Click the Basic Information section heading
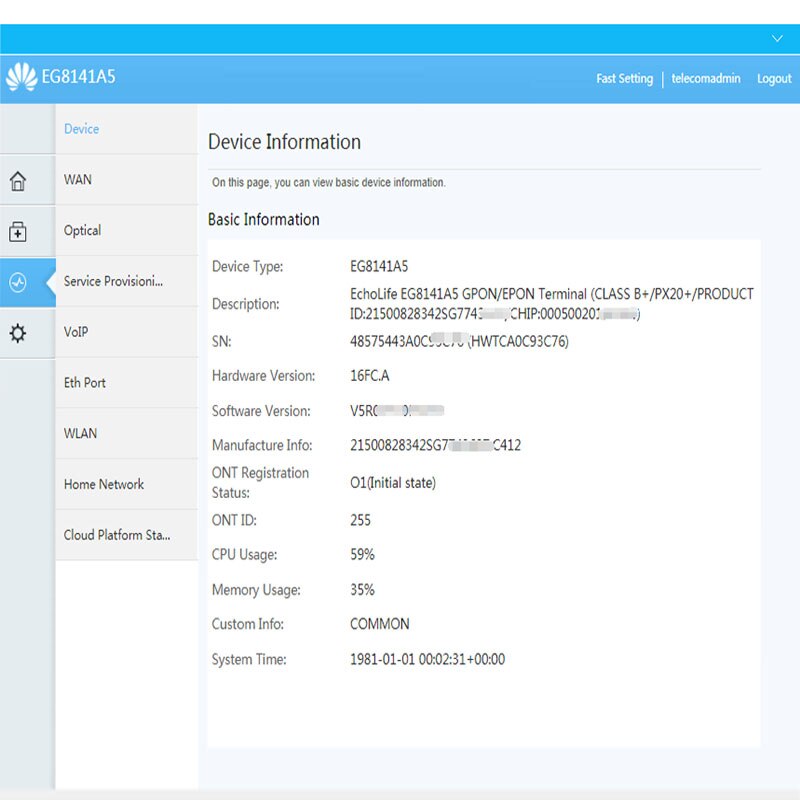Image resolution: width=800 pixels, height=800 pixels. pos(264,219)
